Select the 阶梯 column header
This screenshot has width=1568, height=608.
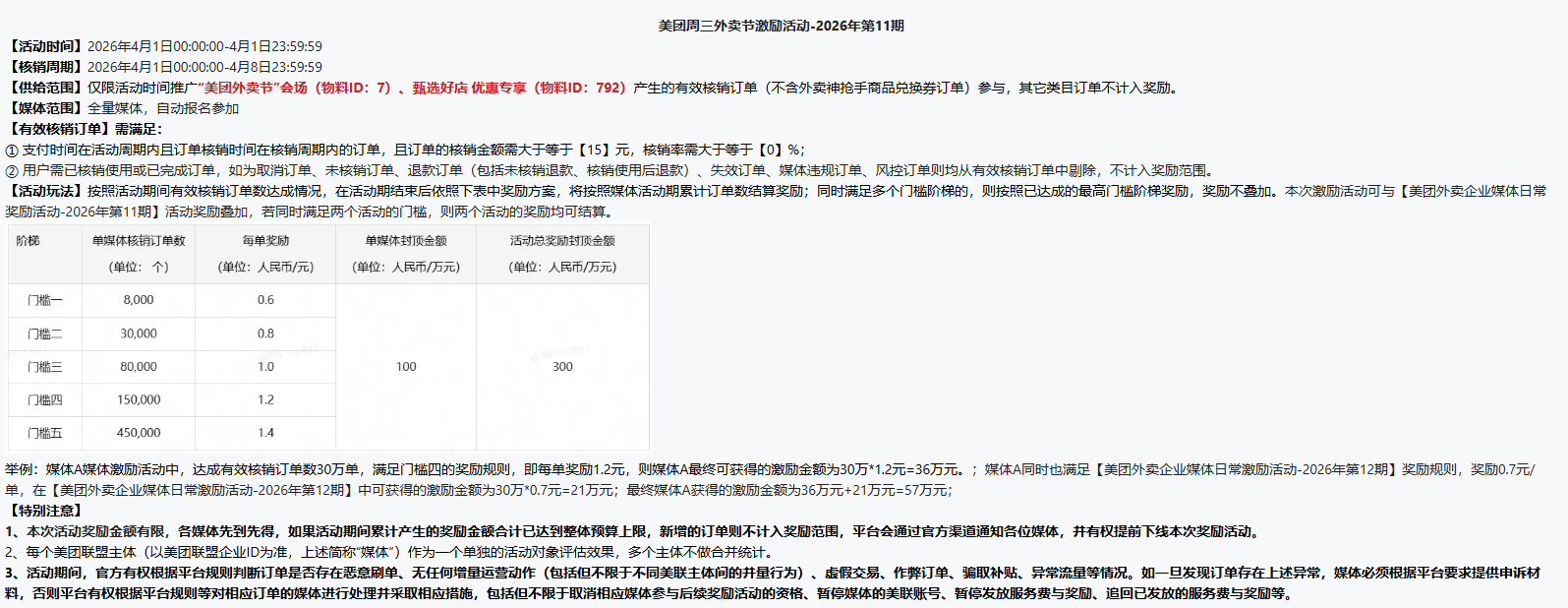(29, 241)
